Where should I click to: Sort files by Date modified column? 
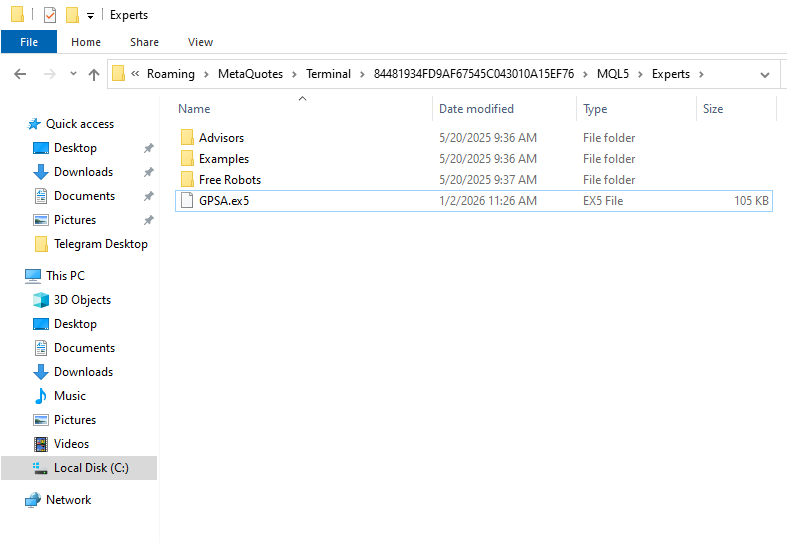coord(476,109)
